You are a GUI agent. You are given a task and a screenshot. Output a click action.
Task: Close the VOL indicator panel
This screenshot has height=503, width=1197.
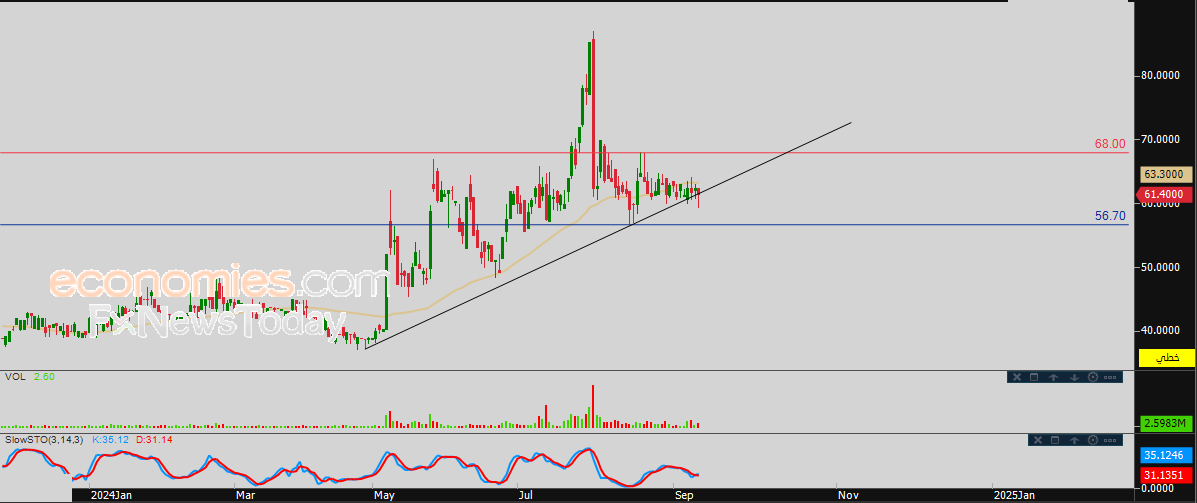point(1017,377)
